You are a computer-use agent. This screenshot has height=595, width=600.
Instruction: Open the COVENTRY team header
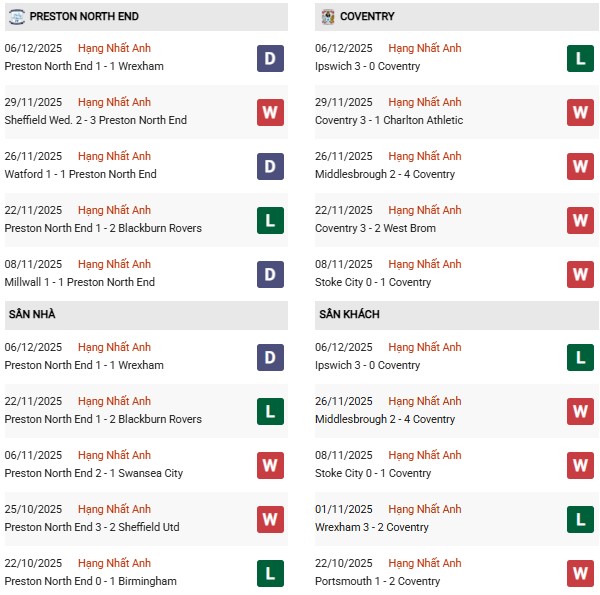click(x=367, y=17)
